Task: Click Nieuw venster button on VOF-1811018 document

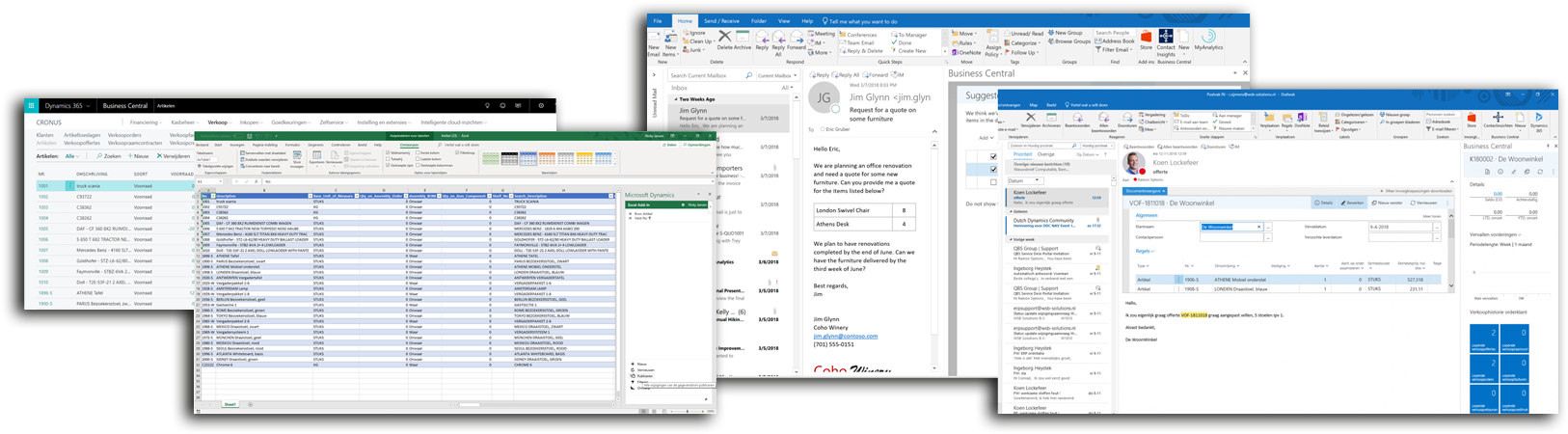Action: 1387,203
